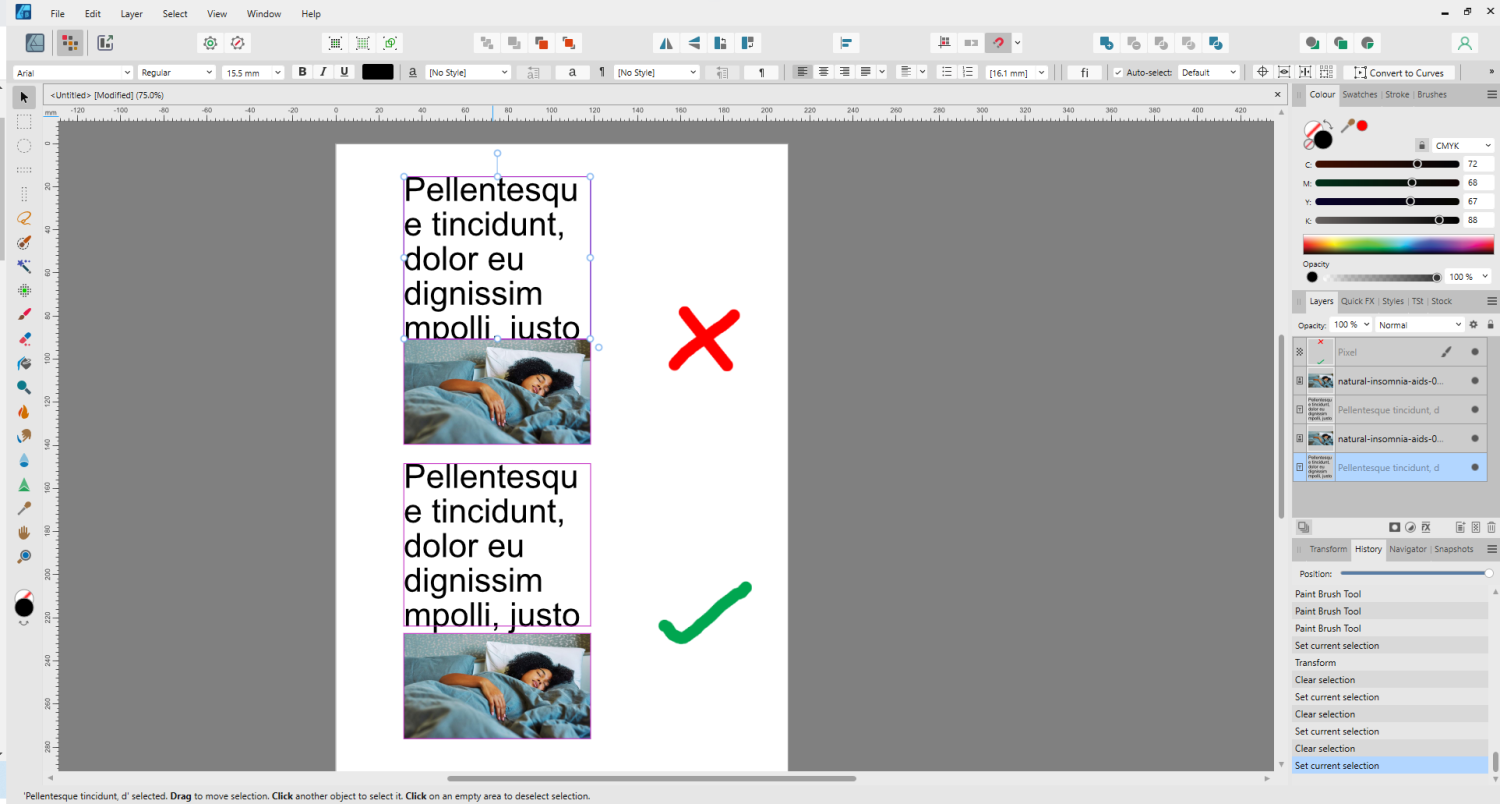The image size is (1500, 804).
Task: Open the Layer menu
Action: point(131,14)
